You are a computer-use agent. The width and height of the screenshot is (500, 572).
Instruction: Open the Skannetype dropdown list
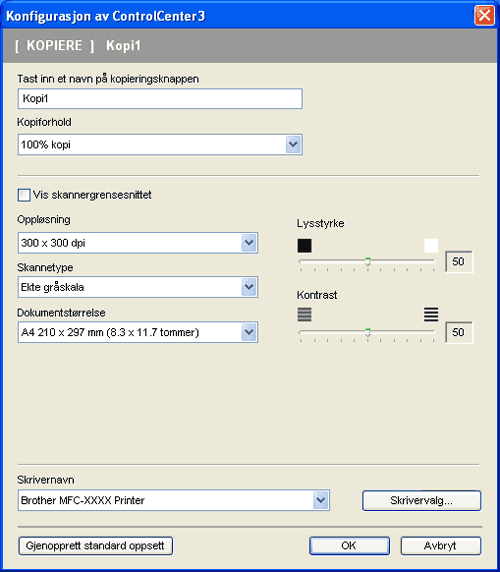coord(138,287)
